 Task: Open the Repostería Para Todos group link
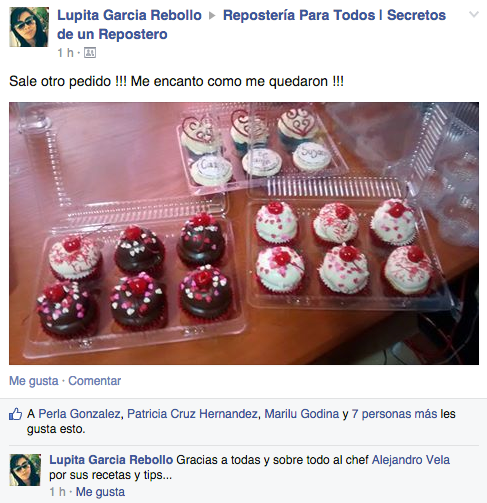252,25
